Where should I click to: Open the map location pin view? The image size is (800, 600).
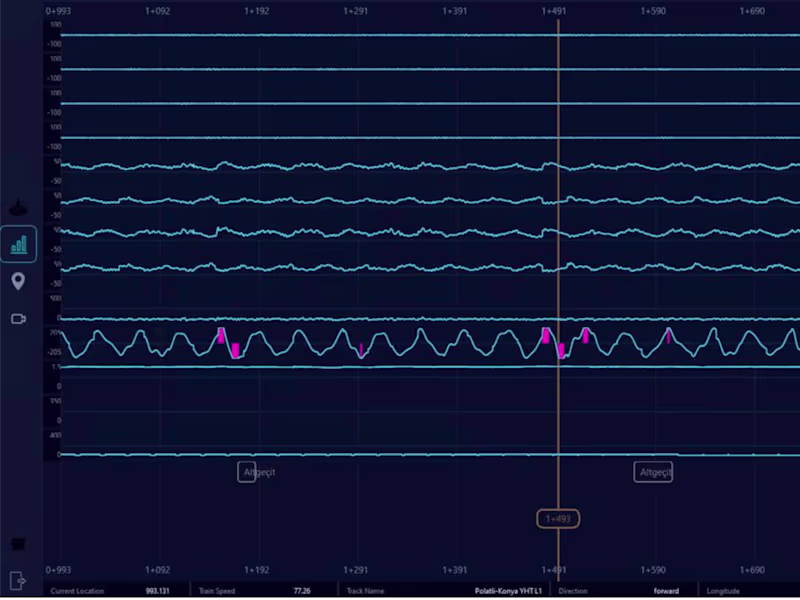tap(18, 281)
